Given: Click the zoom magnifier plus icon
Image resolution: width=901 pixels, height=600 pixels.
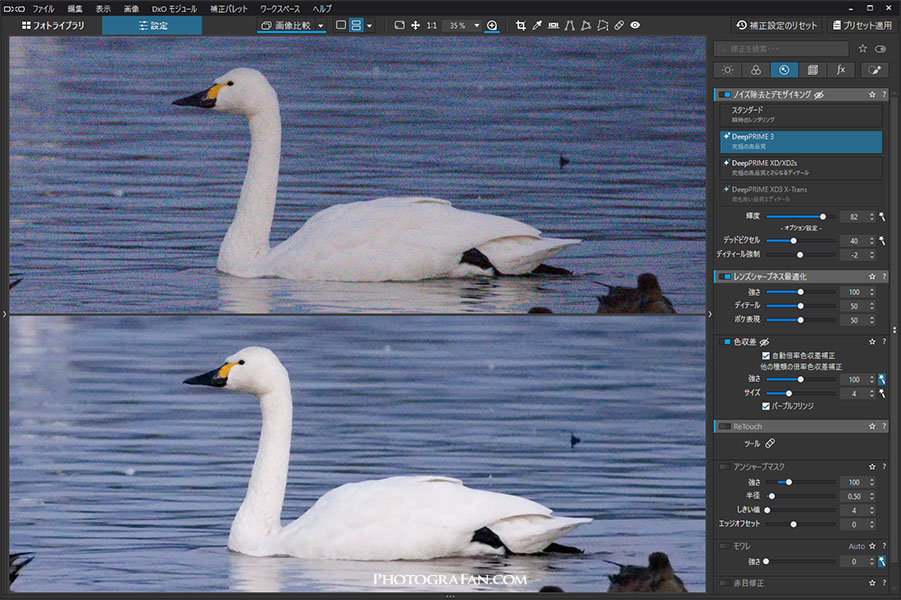Looking at the screenshot, I should [492, 25].
